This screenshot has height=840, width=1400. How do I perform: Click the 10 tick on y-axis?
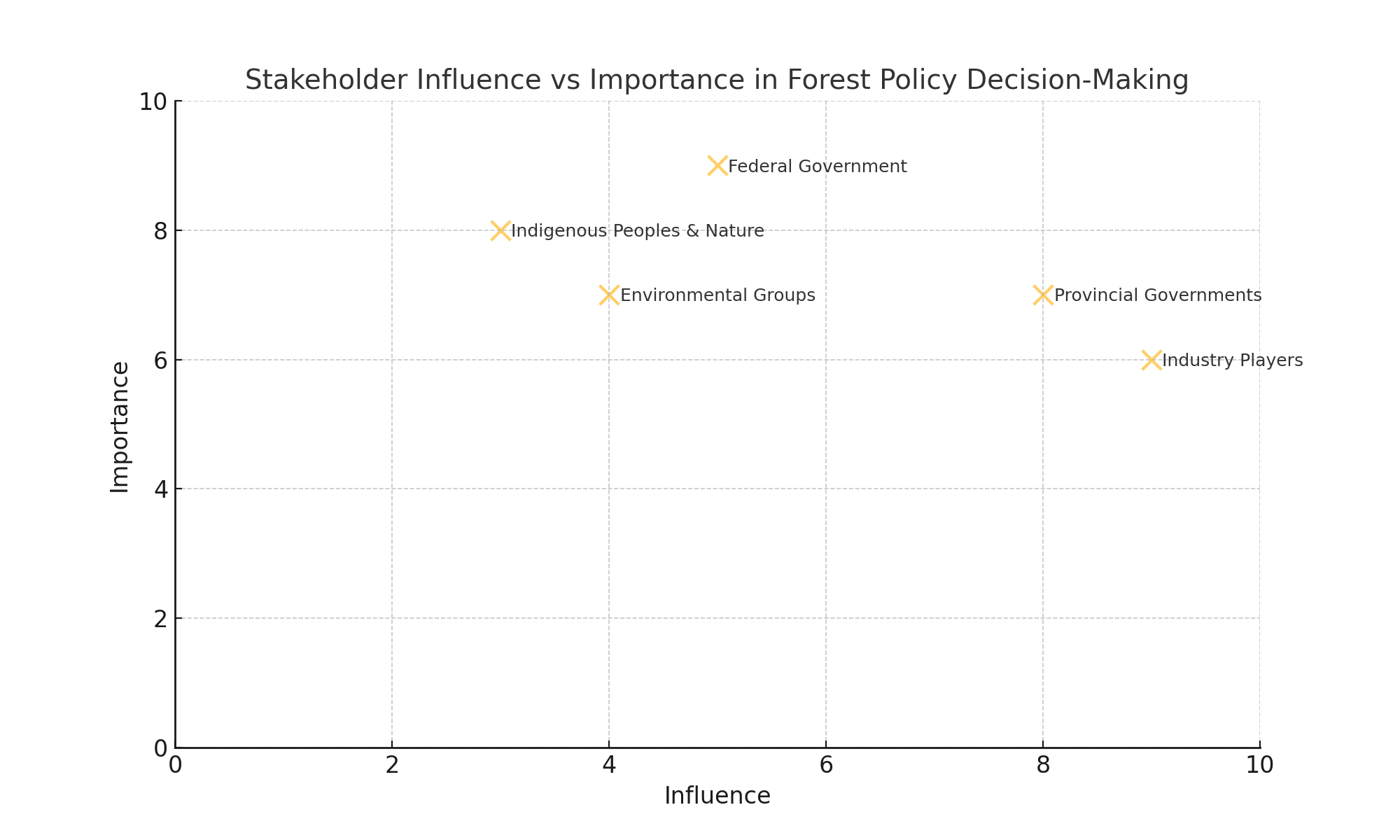(x=153, y=102)
